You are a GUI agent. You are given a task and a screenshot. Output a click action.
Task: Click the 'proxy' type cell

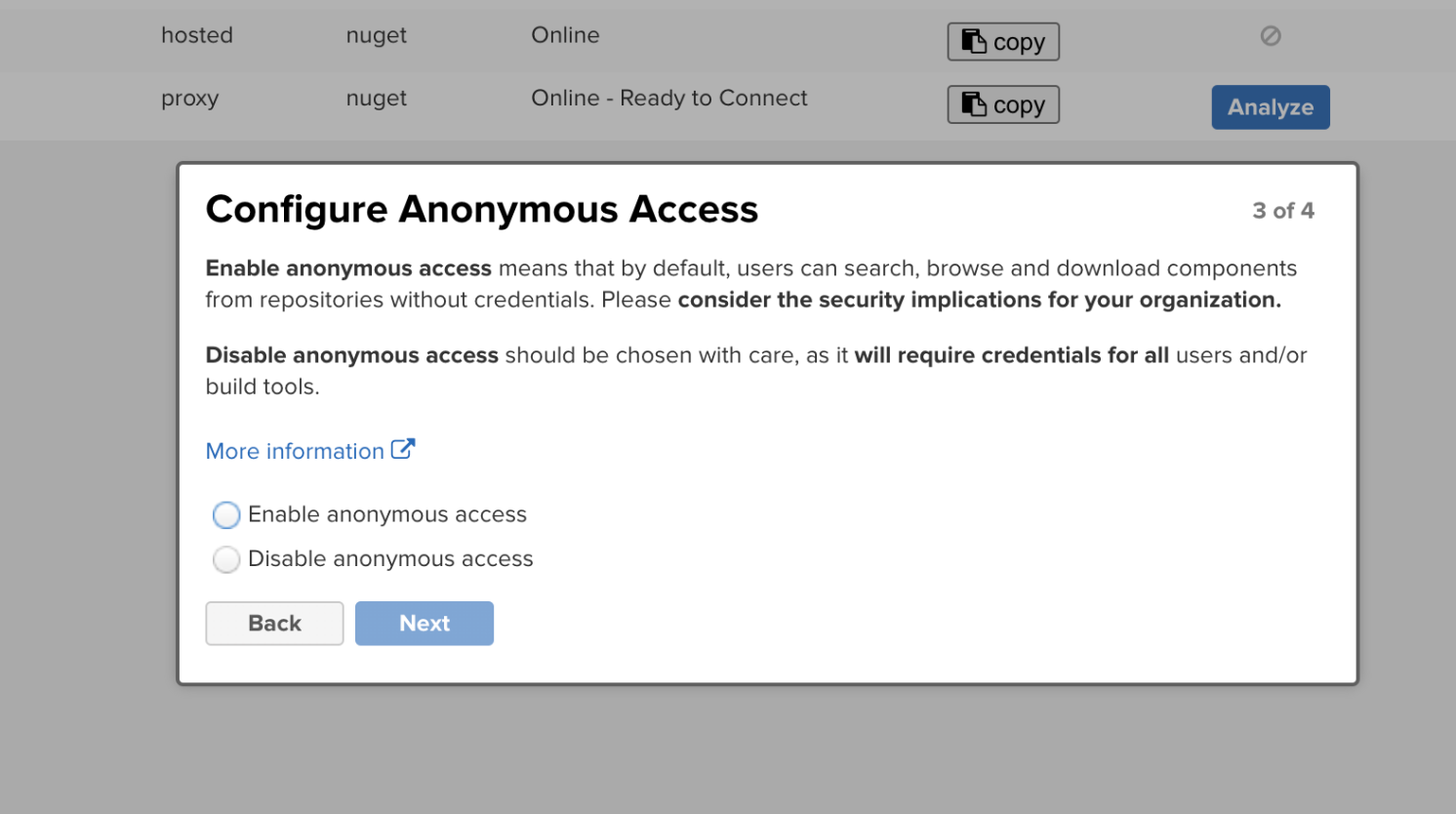(x=190, y=99)
